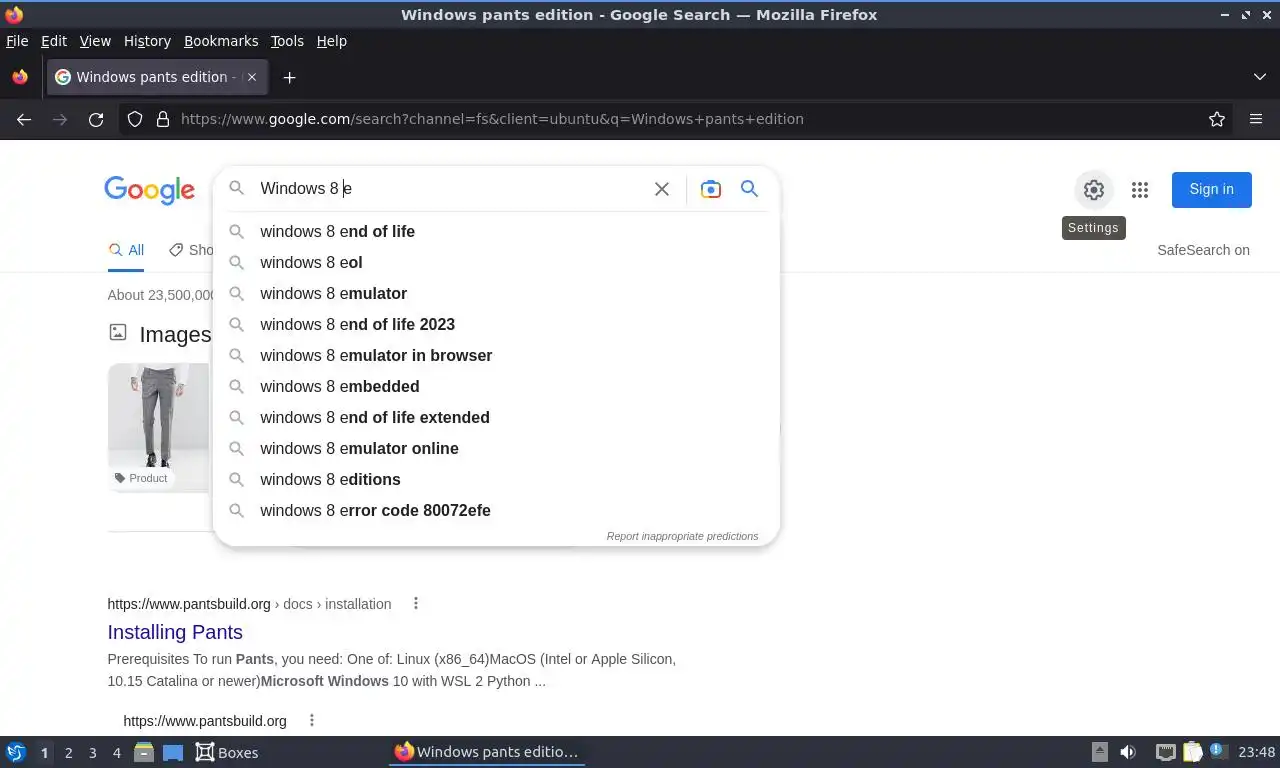Choose suggestion windows 8 eol
The image size is (1280, 768).
click(x=496, y=262)
